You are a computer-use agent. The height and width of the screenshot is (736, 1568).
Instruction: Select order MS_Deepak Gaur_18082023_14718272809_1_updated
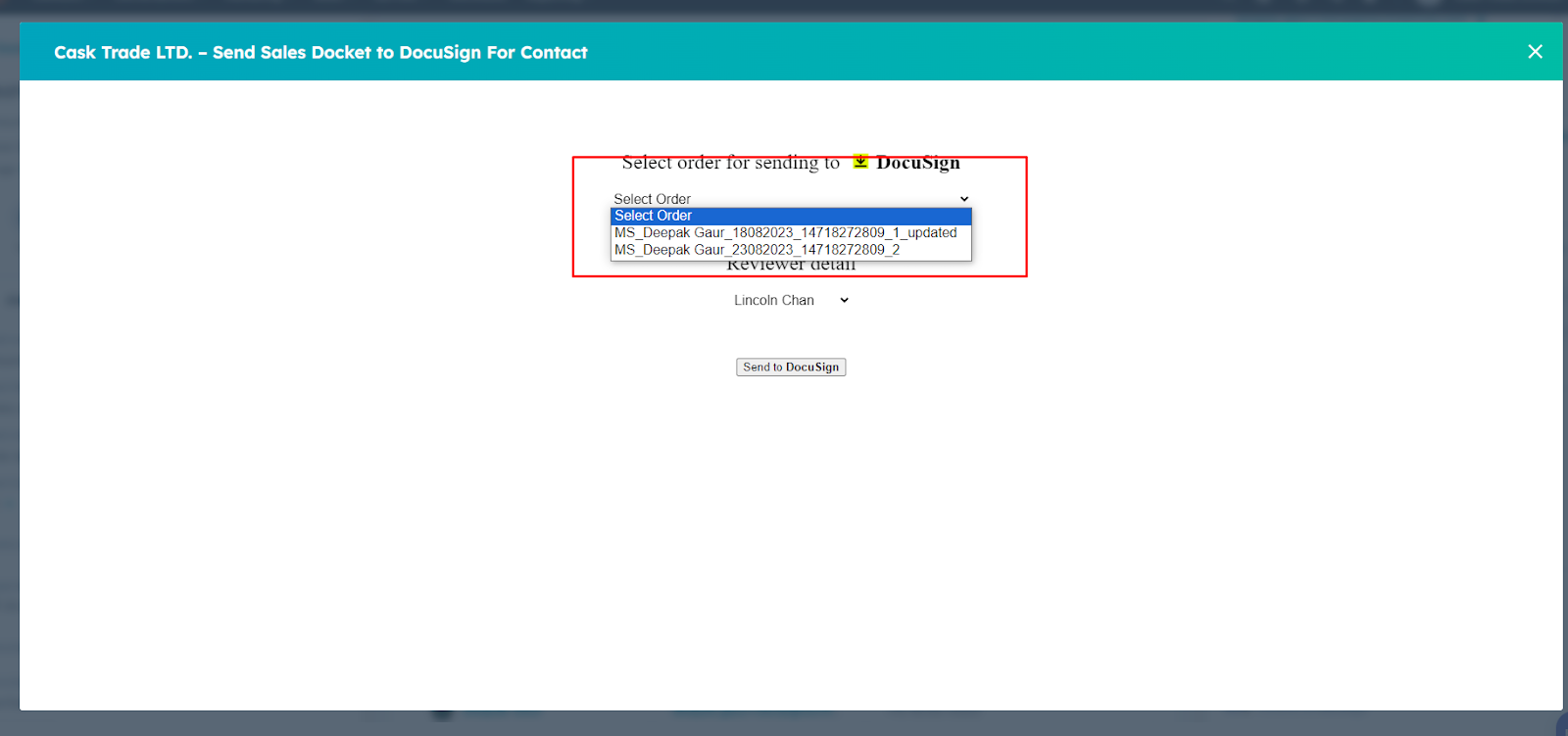791,233
